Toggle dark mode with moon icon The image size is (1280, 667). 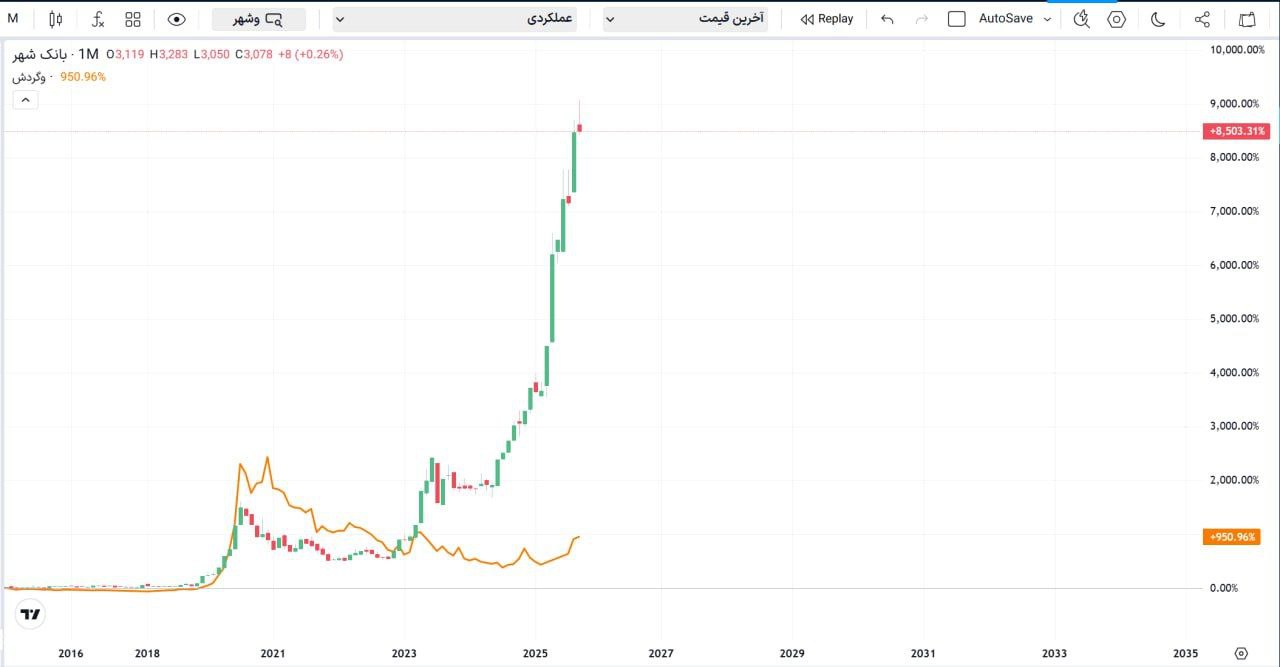tap(1159, 19)
